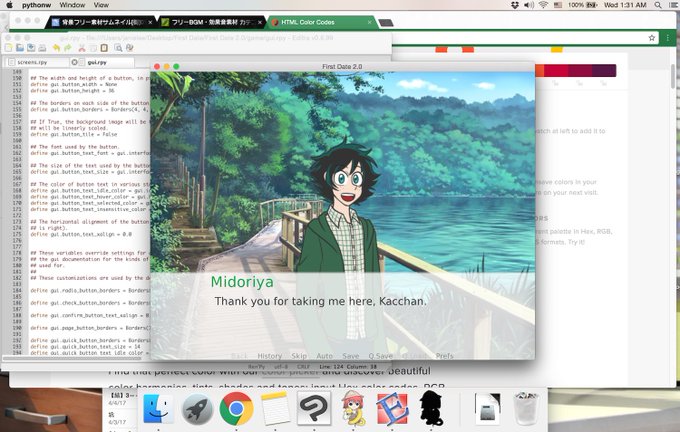Open Clip Studio Paint in the Dock
The image size is (680, 432).
click(x=314, y=409)
